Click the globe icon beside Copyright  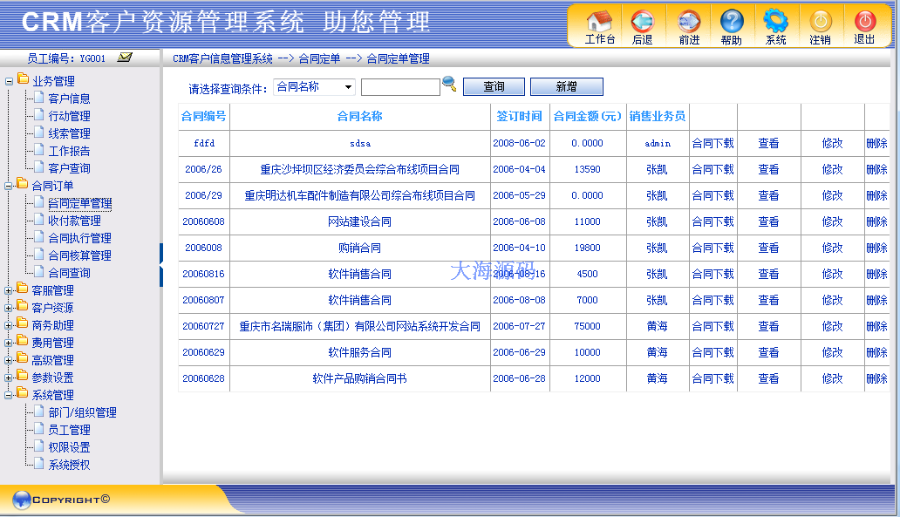(21, 500)
